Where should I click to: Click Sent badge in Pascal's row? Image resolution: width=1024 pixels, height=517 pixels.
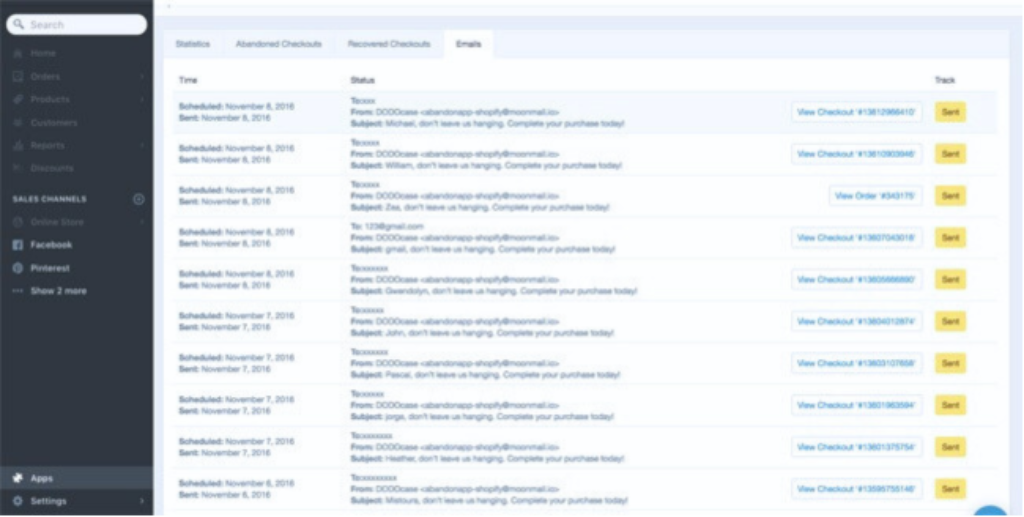pyautogui.click(x=950, y=363)
